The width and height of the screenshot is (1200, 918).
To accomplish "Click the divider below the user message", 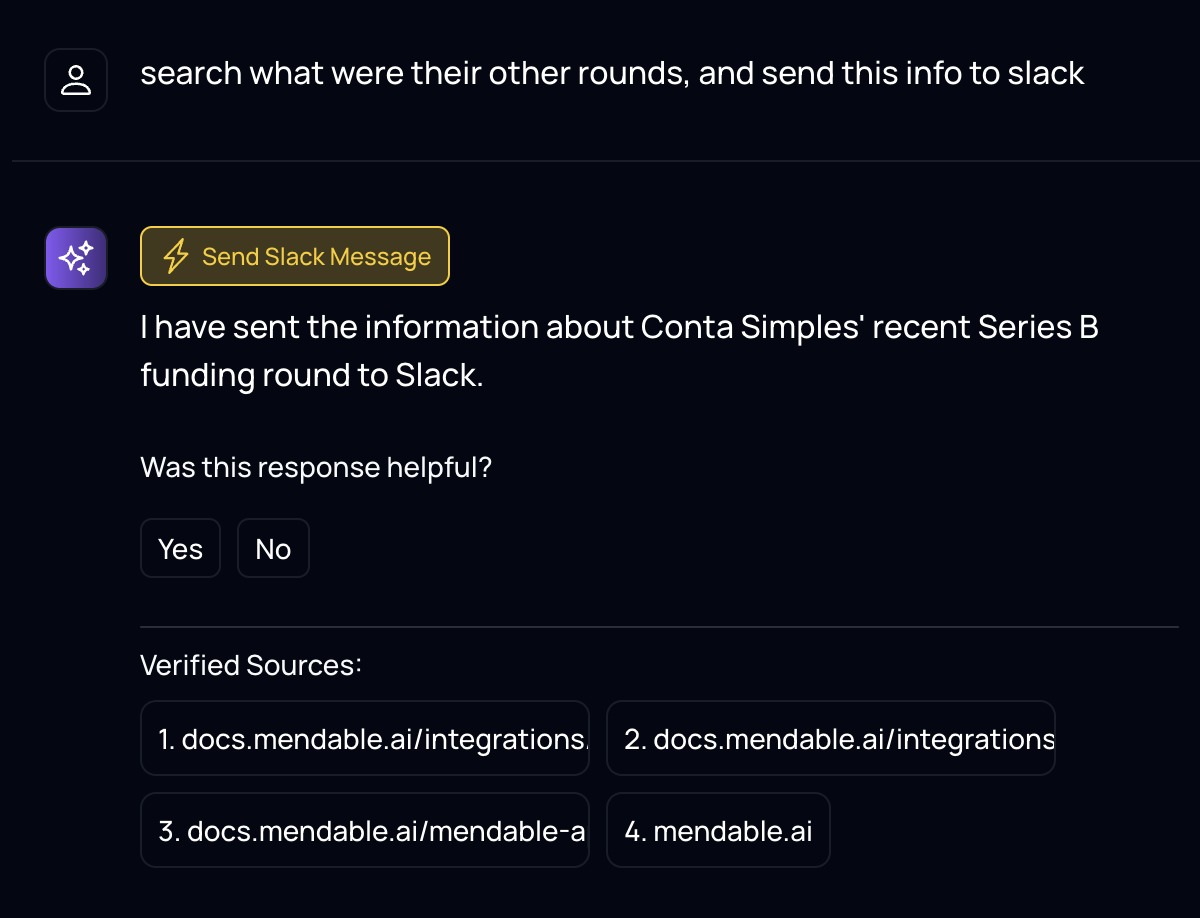I will (x=606, y=160).
